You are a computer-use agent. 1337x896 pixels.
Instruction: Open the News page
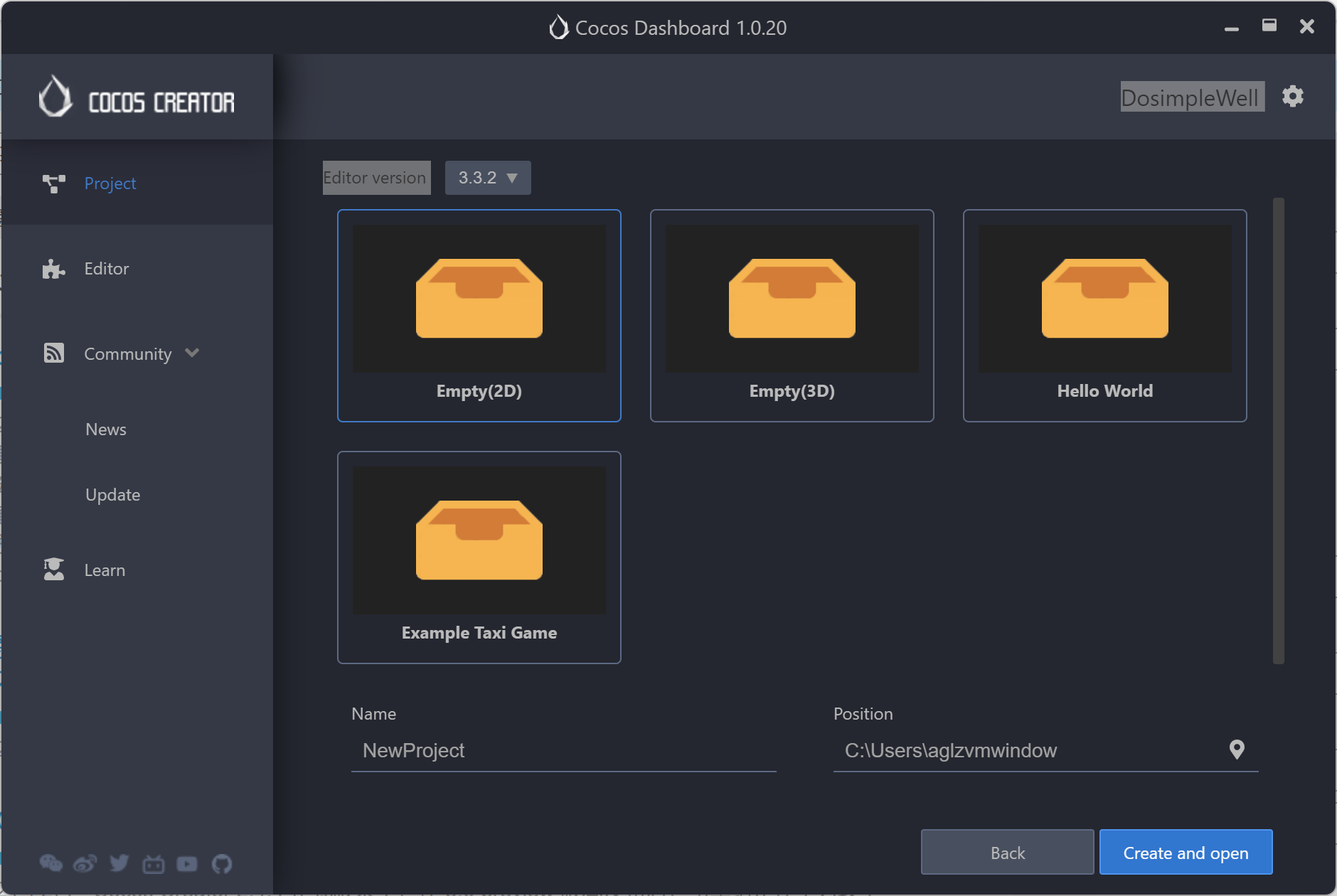pos(106,429)
